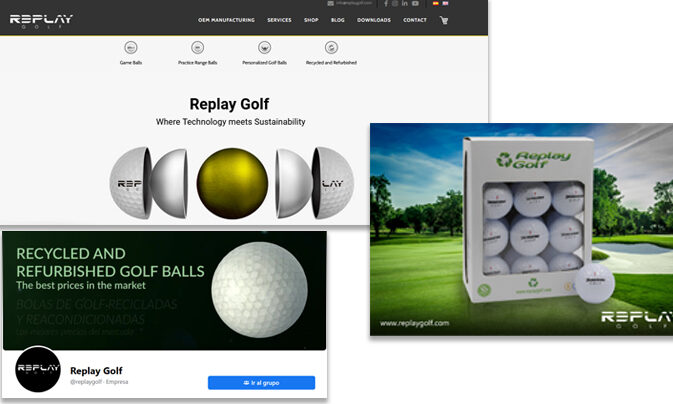Click the green Replay Golf logo on box

[534, 159]
